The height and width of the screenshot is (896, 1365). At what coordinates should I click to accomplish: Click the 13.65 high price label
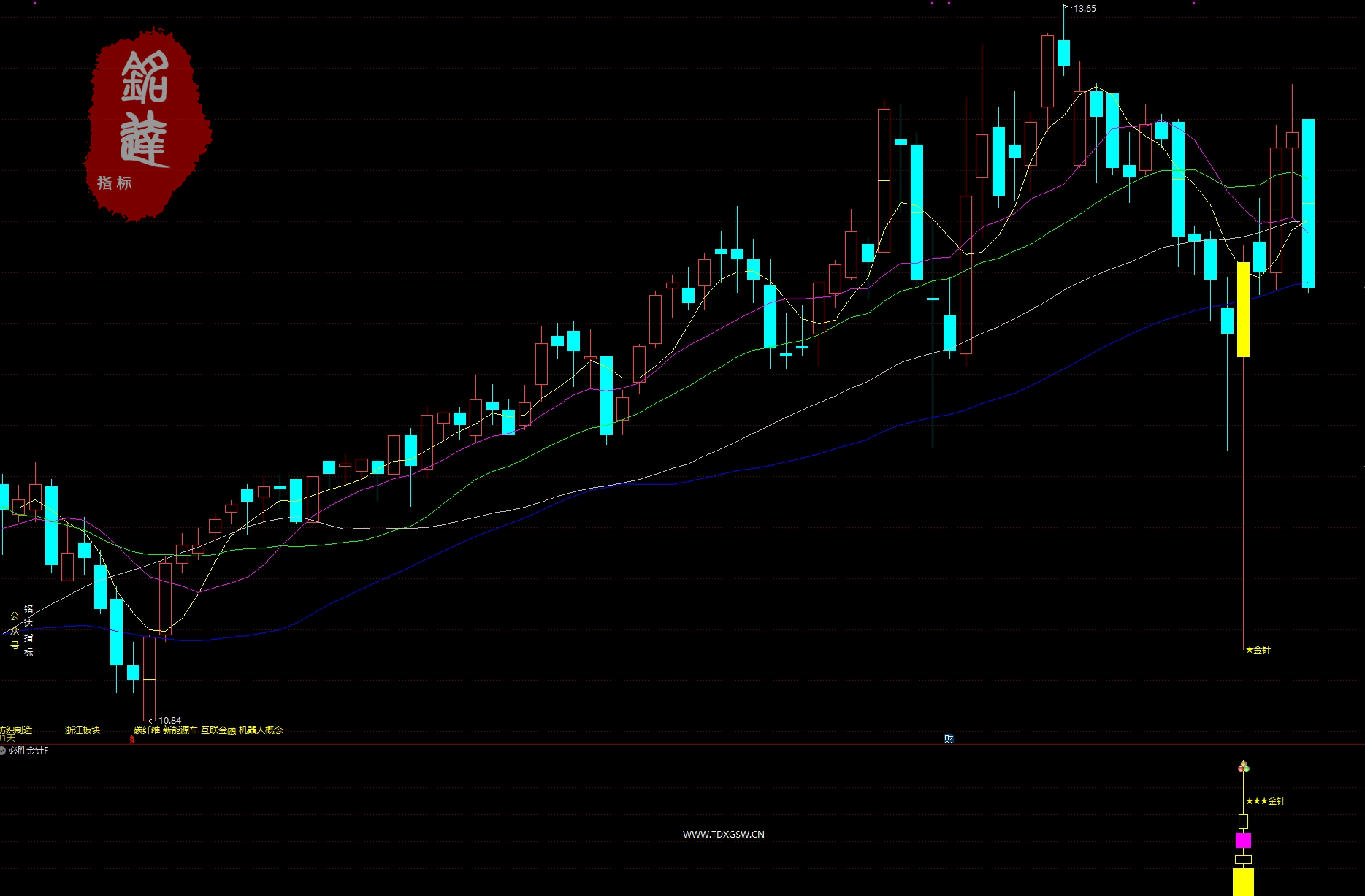coord(1085,9)
